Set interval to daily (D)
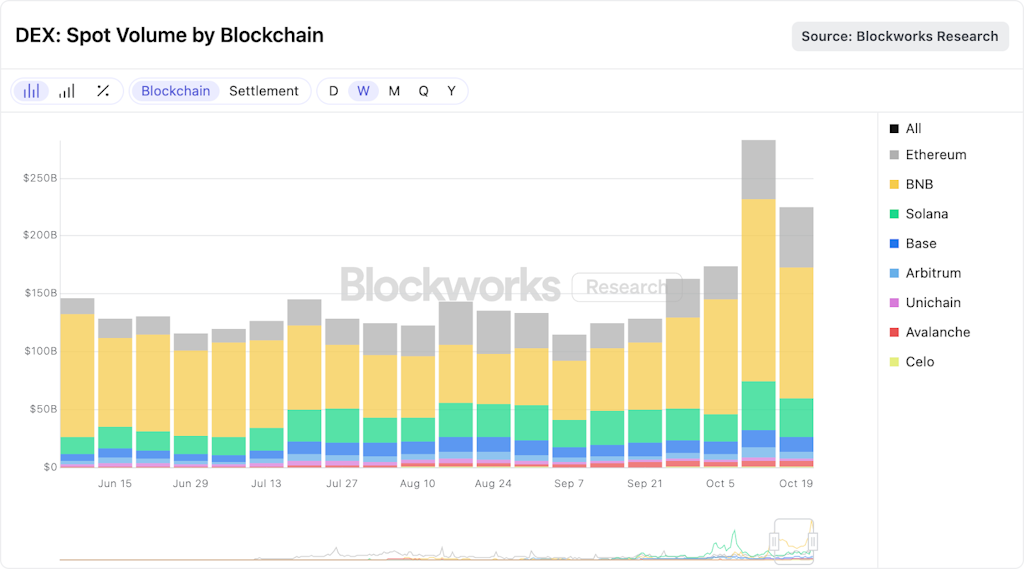 click(x=333, y=91)
